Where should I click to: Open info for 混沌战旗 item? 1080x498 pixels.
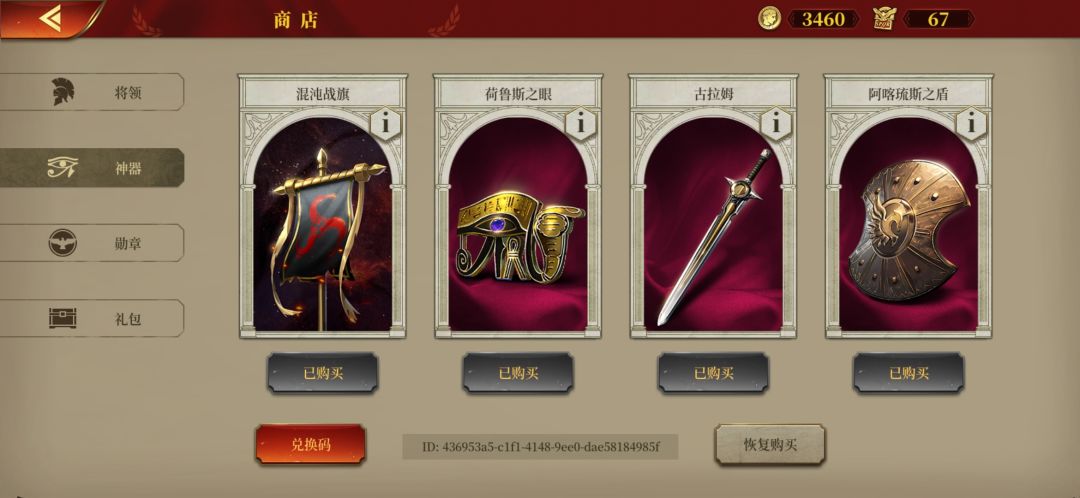(386, 124)
